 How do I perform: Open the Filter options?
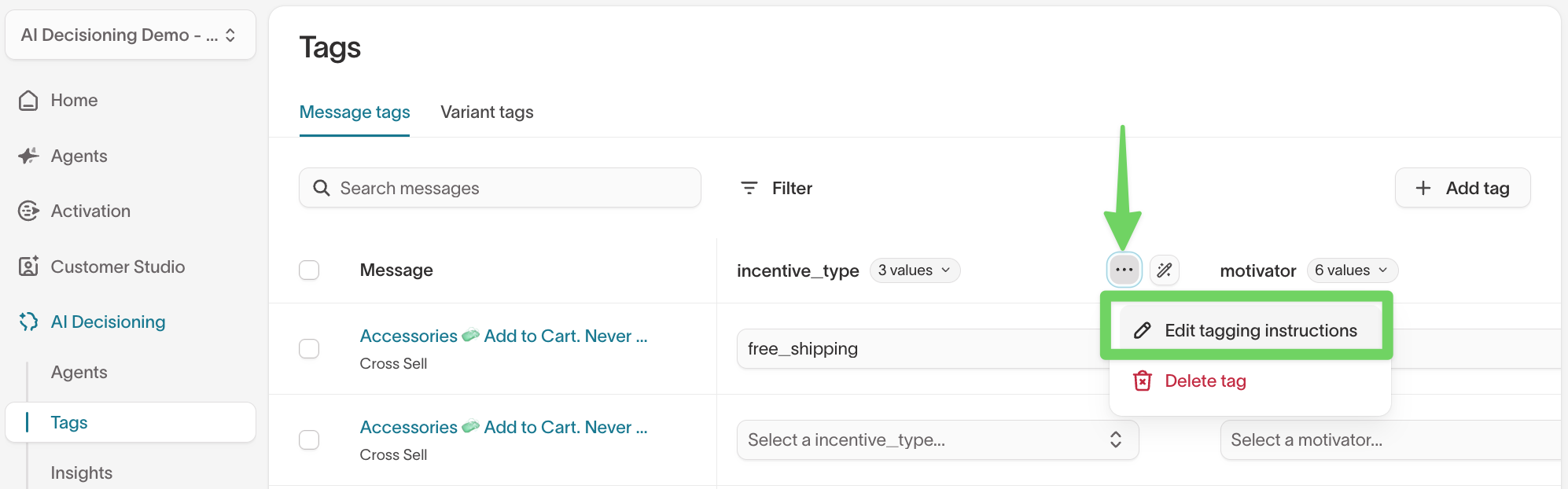[x=777, y=188]
